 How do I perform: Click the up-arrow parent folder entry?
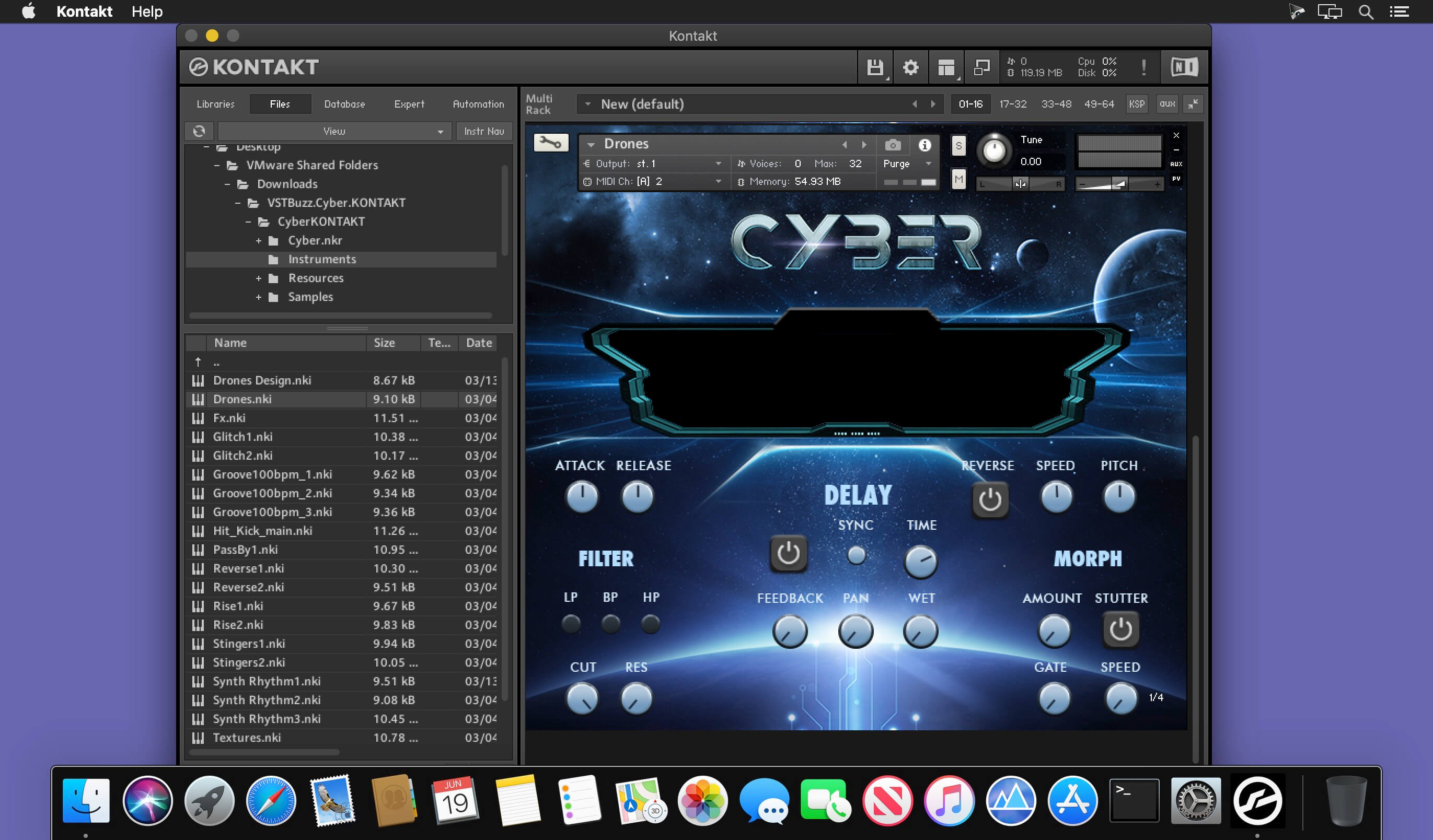coord(198,361)
